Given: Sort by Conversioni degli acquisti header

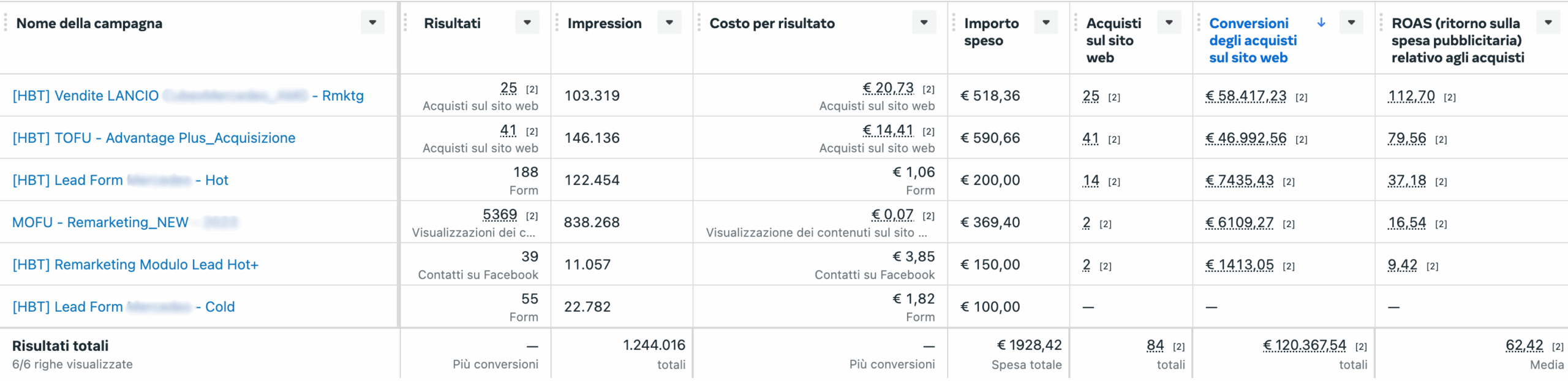Looking at the screenshot, I should click(1253, 40).
